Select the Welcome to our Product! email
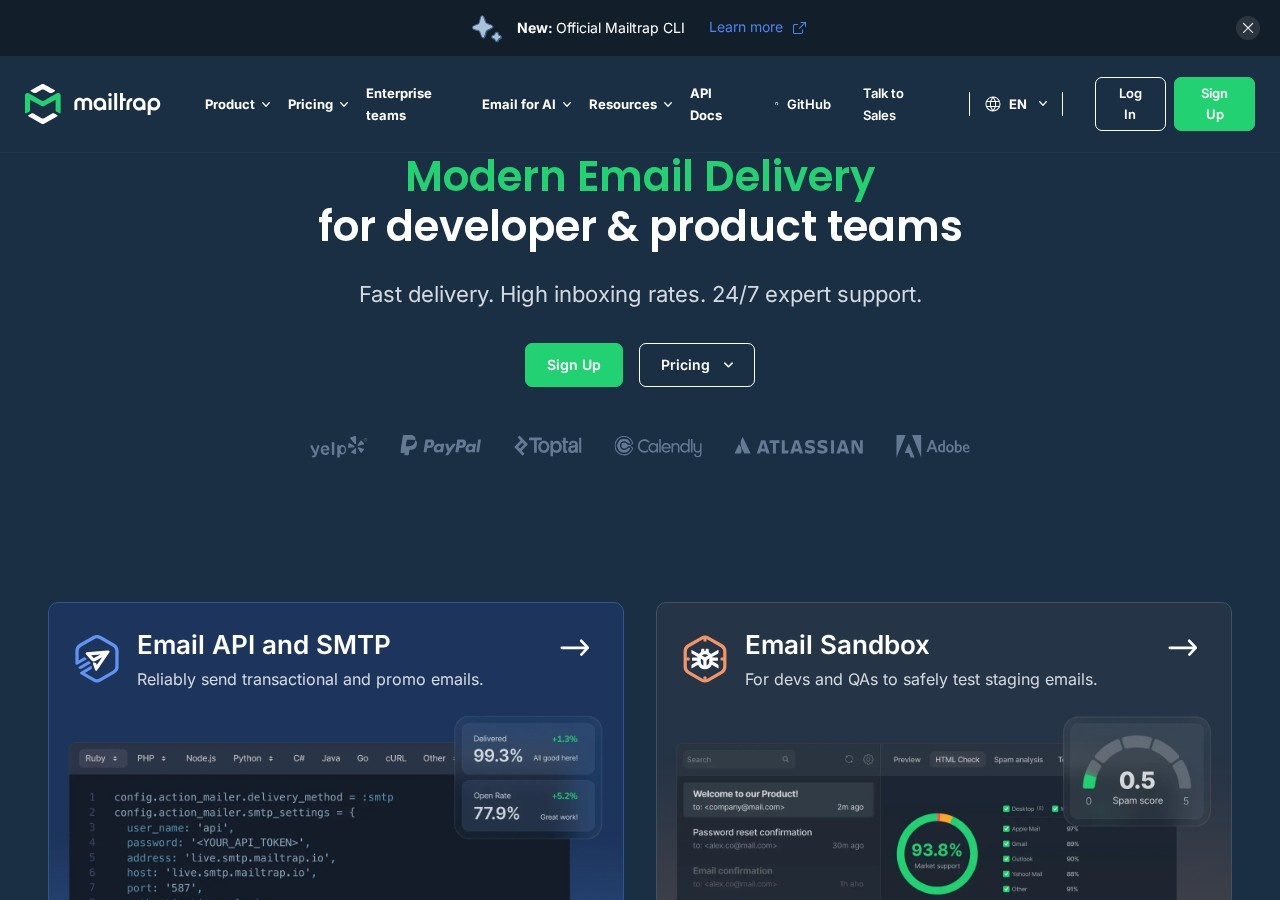 coord(778,799)
